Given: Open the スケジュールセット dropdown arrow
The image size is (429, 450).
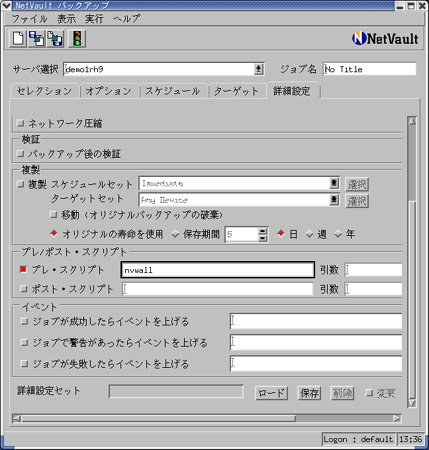Looking at the screenshot, I should [x=334, y=183].
